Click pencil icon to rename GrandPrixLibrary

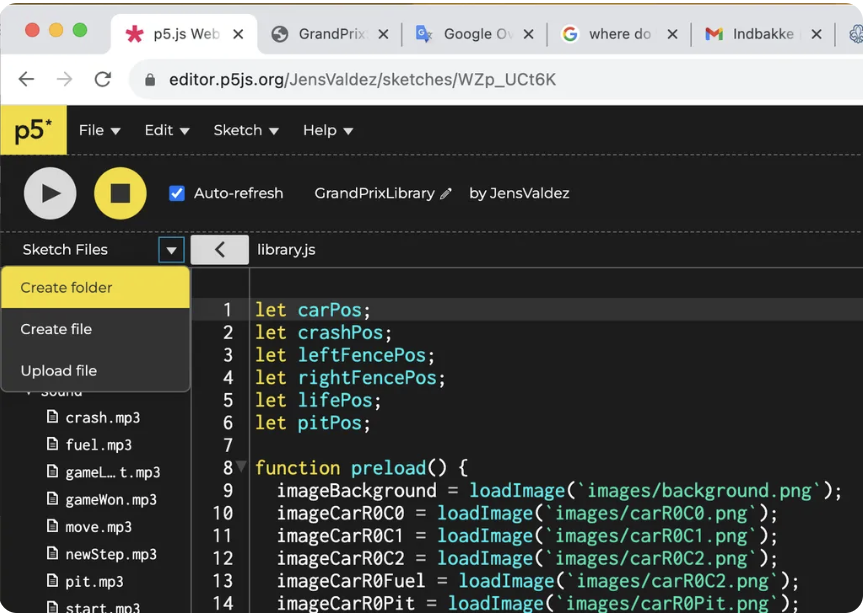click(446, 194)
